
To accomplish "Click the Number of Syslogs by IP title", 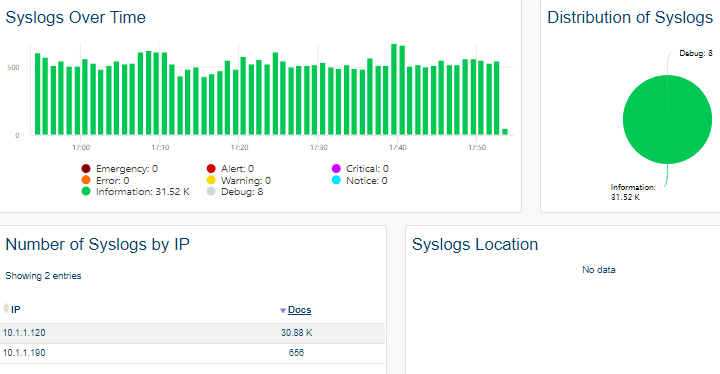I will pyautogui.click(x=97, y=244).
